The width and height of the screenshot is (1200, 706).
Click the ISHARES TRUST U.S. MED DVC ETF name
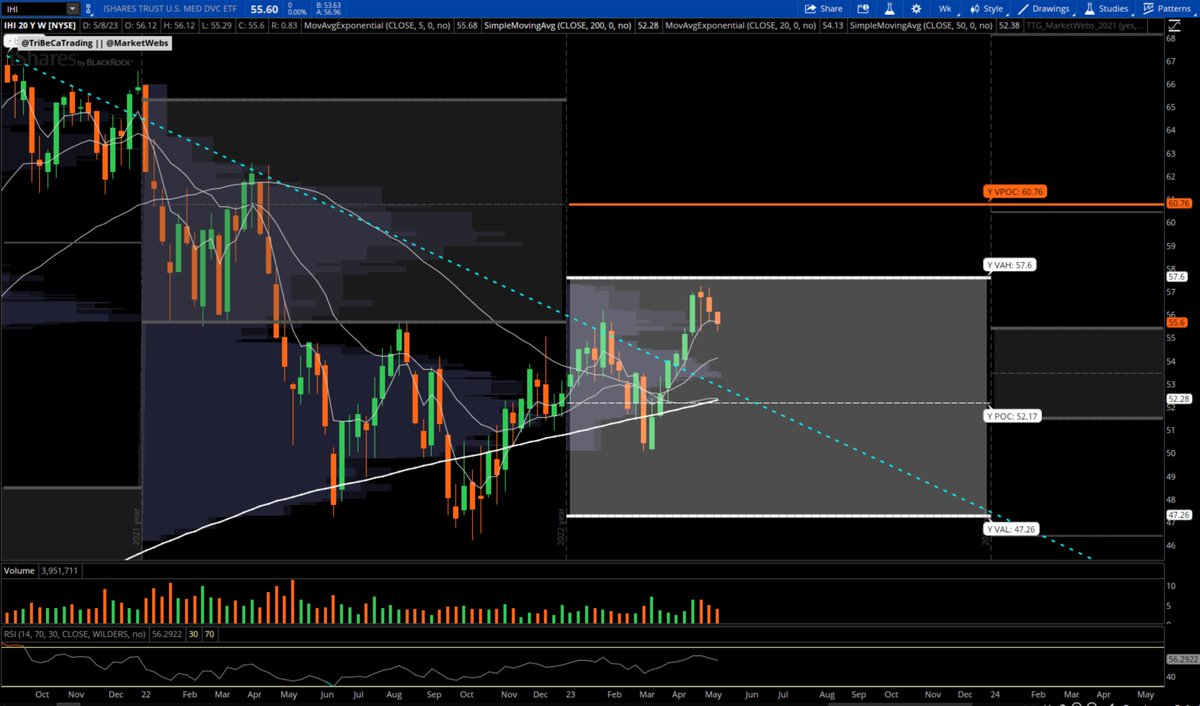(x=170, y=9)
